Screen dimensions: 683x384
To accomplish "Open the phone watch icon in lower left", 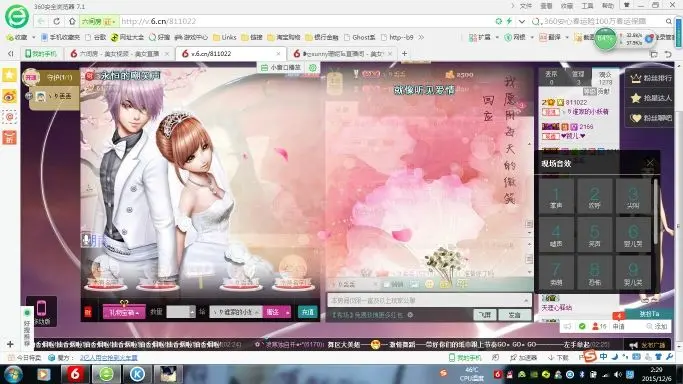I will [x=41, y=311].
